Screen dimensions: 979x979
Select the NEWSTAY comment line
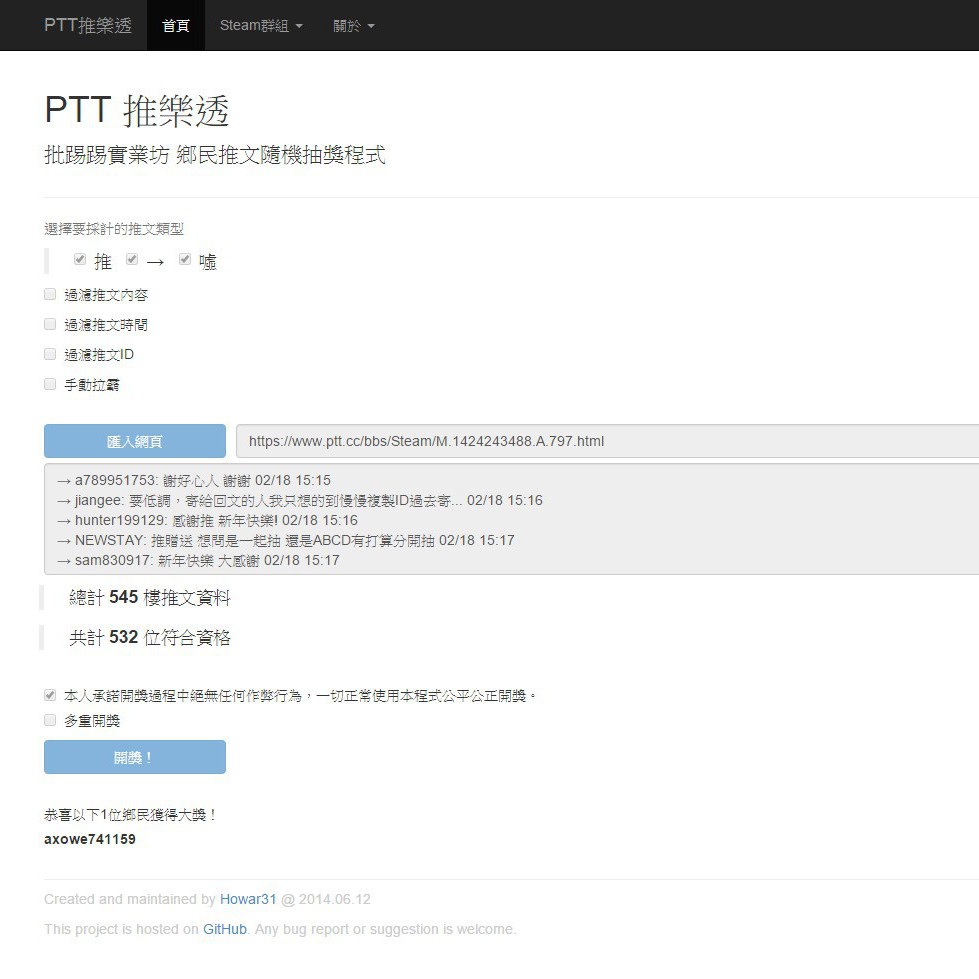285,540
